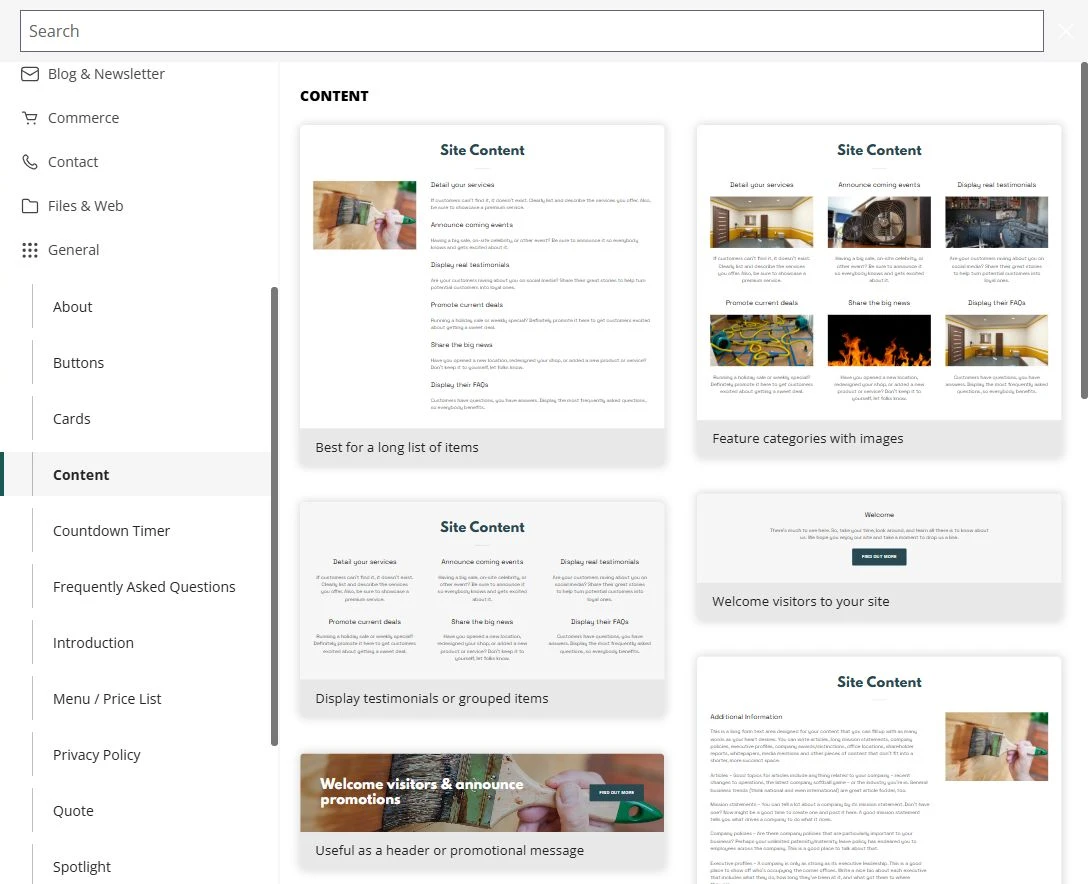Click the sidebar category list scrollbar

274,516
